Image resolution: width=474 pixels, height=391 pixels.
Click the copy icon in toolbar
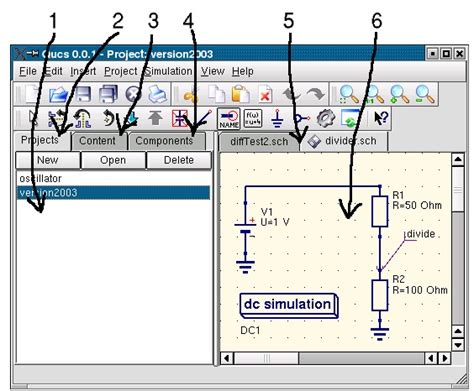pyautogui.click(x=216, y=95)
